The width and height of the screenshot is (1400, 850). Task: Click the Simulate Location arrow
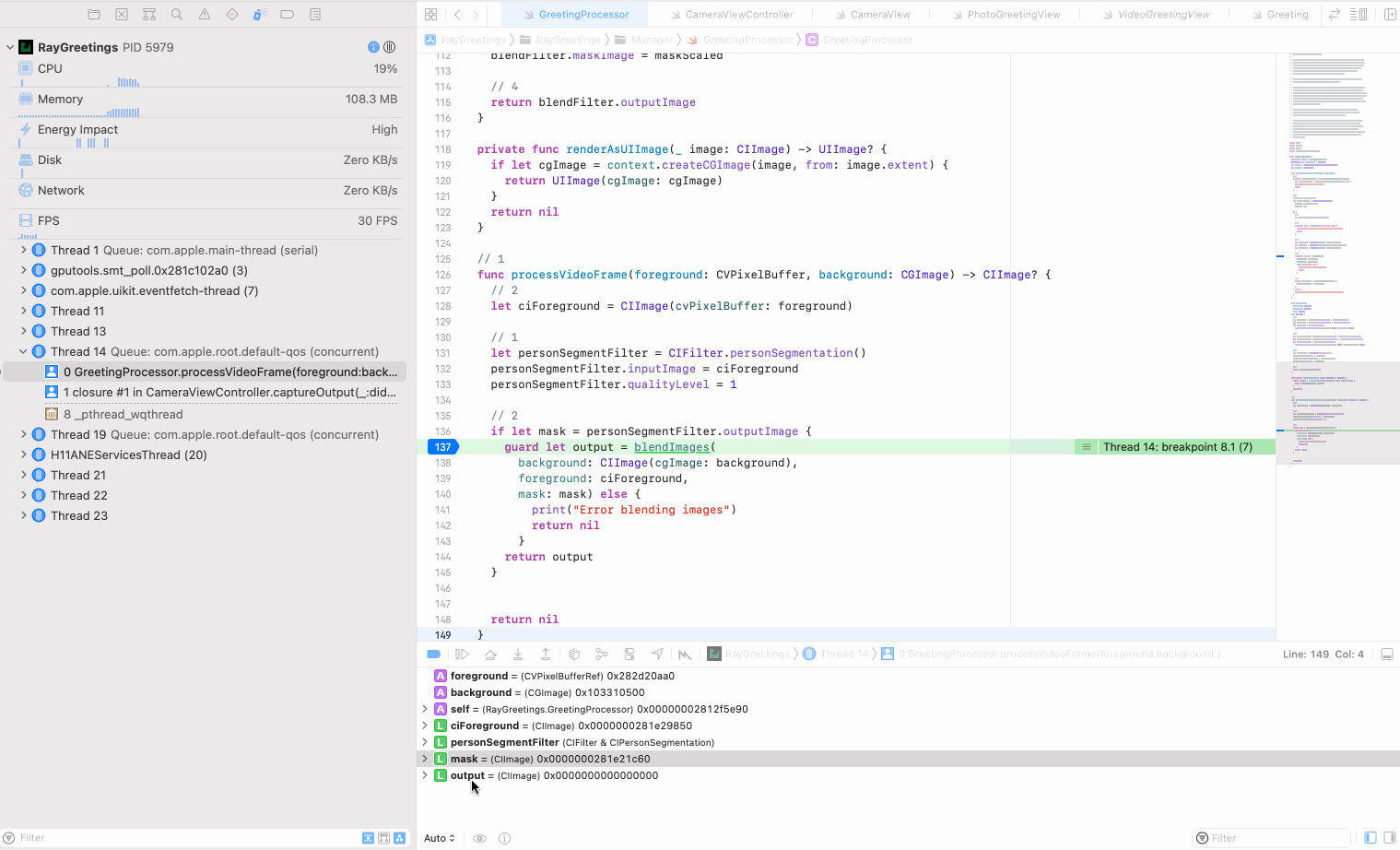tap(657, 655)
